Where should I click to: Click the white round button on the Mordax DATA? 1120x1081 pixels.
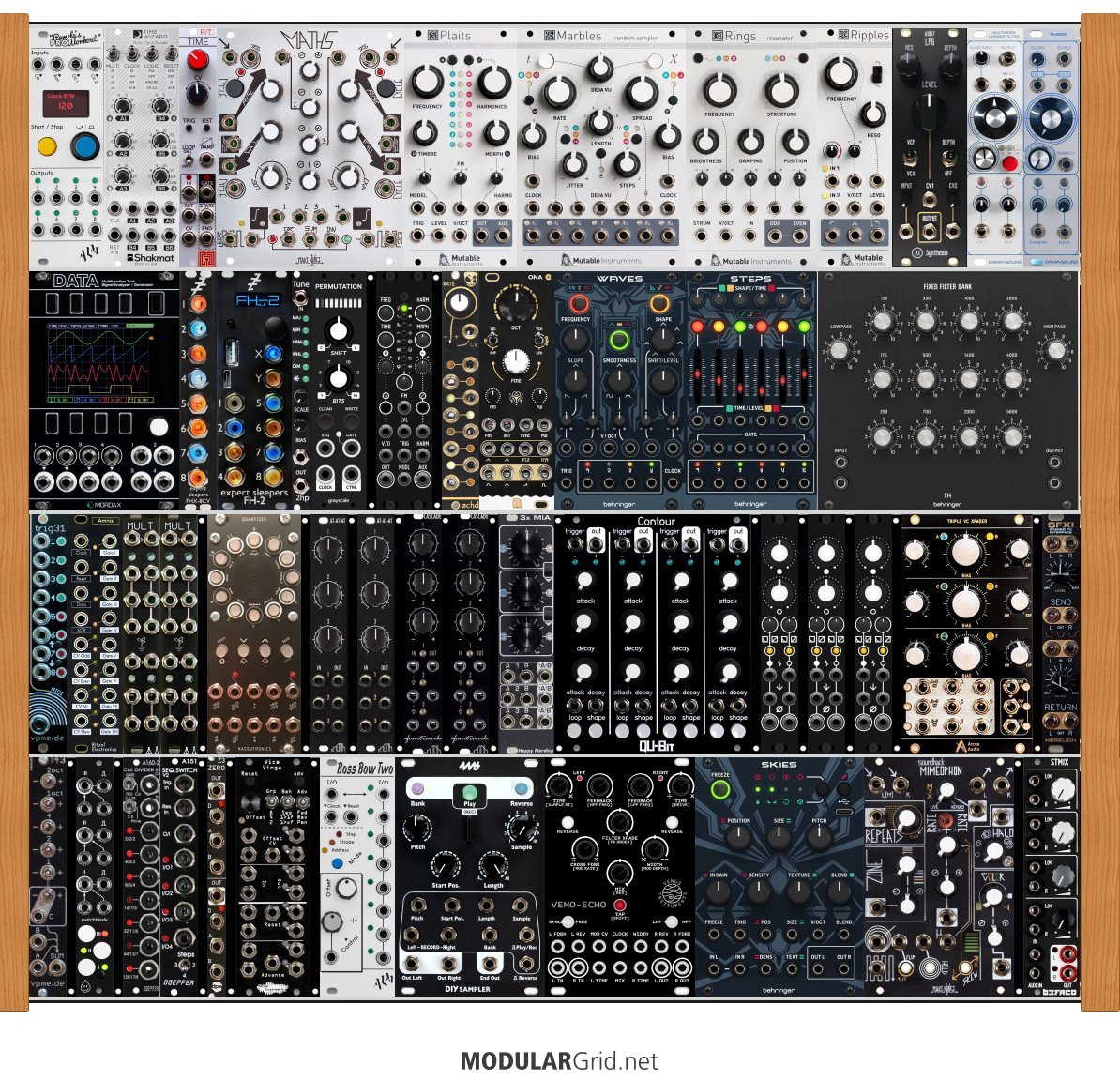(159, 427)
